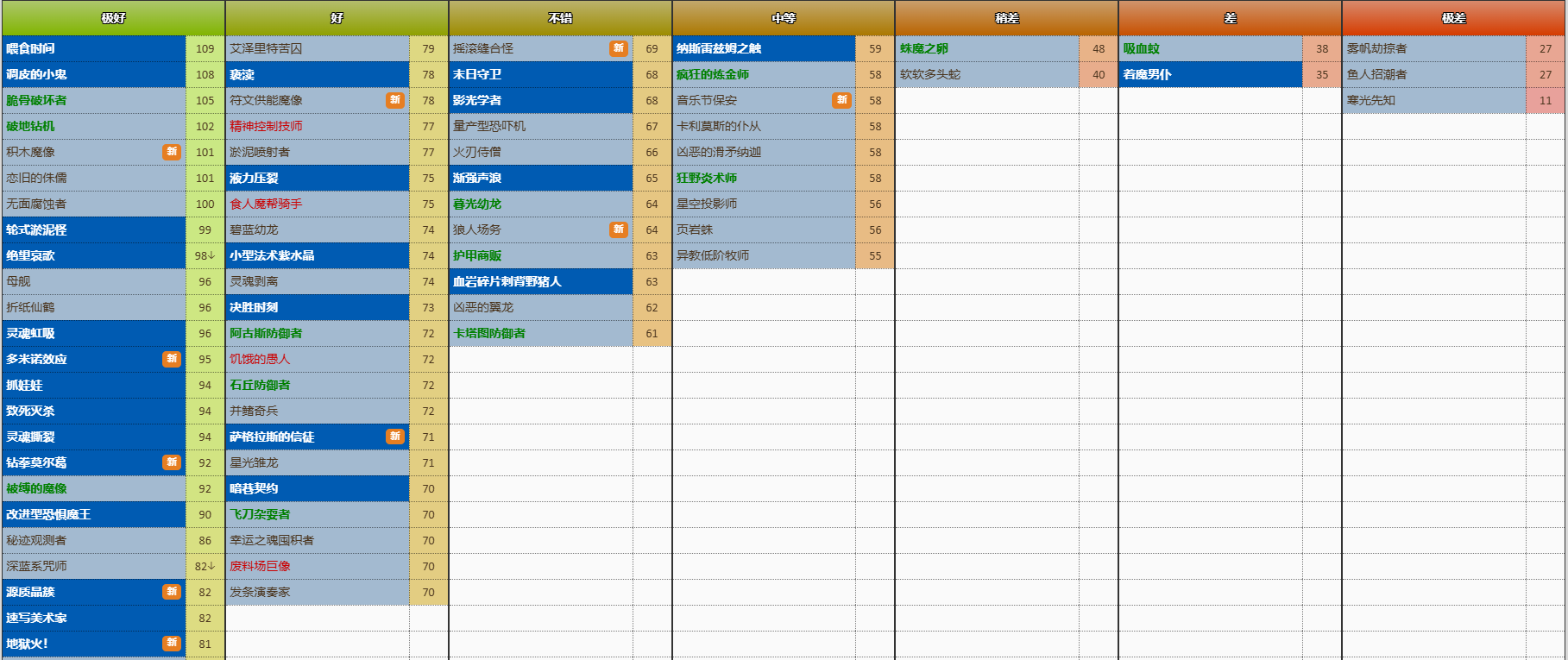Click the card name 轮式淤泥怪
1568x660 pixels.
coord(36,230)
